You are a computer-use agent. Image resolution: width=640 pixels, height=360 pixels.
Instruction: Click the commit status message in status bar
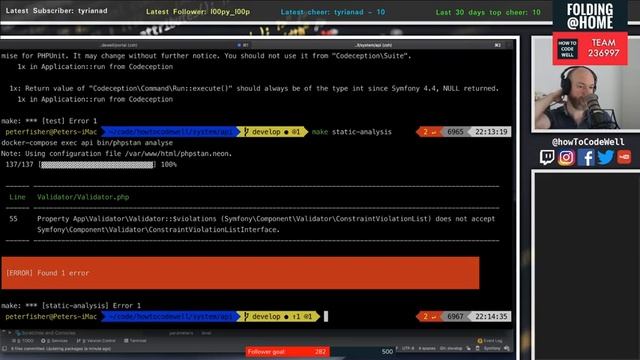[x=60, y=349]
